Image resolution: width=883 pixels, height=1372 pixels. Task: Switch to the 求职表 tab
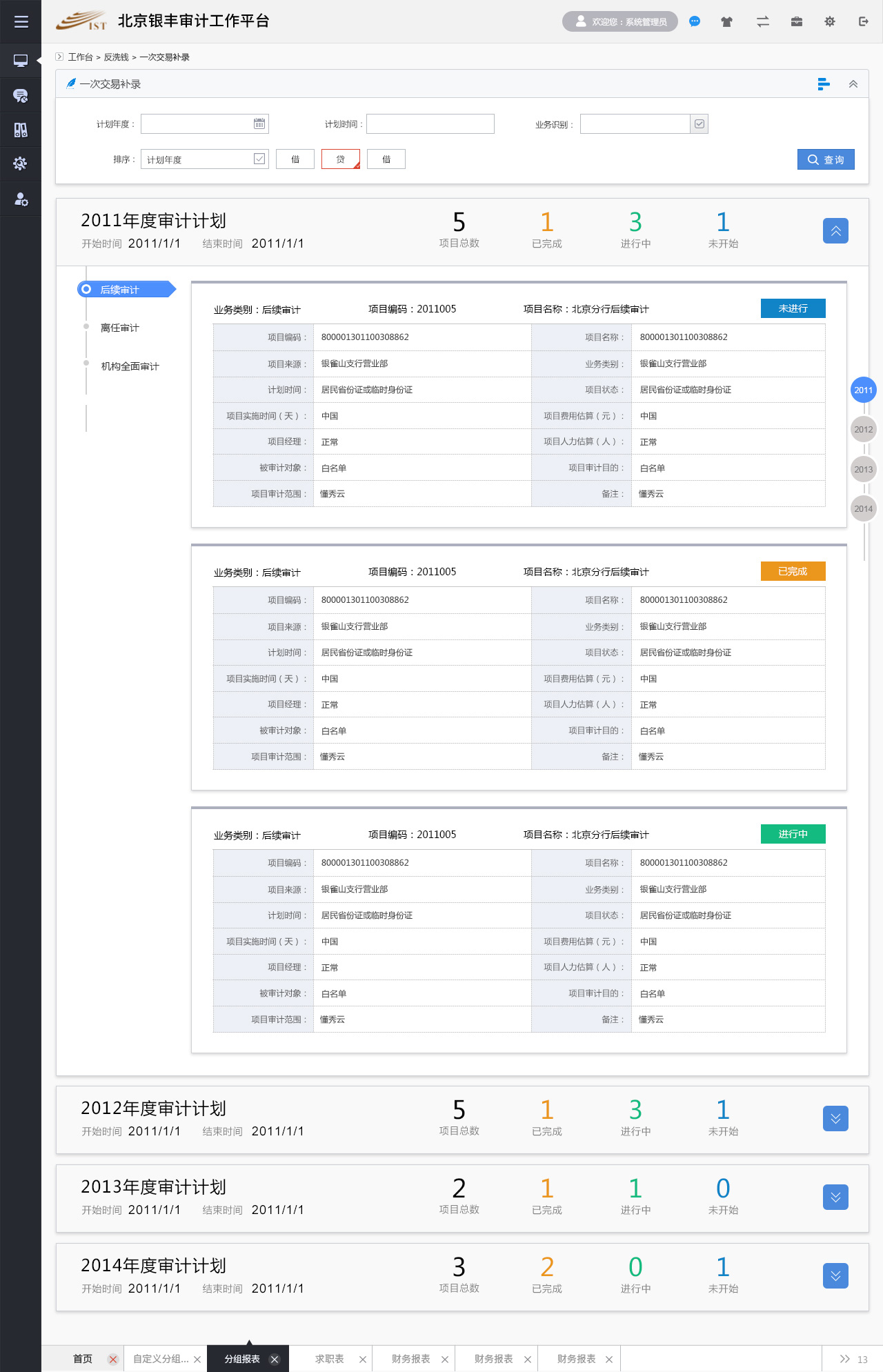tap(329, 1359)
